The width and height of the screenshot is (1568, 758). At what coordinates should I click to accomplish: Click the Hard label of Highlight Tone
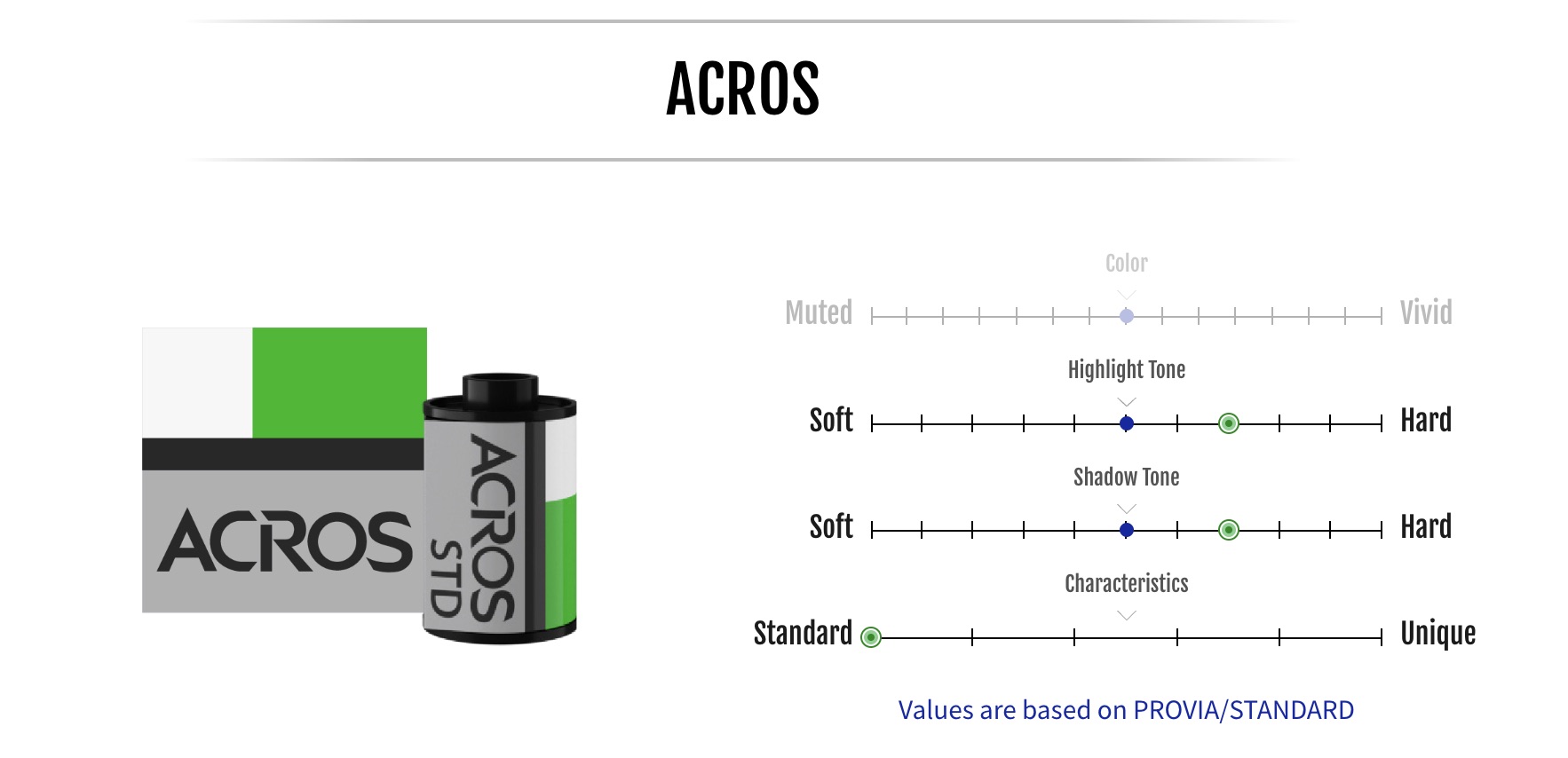[x=1426, y=420]
